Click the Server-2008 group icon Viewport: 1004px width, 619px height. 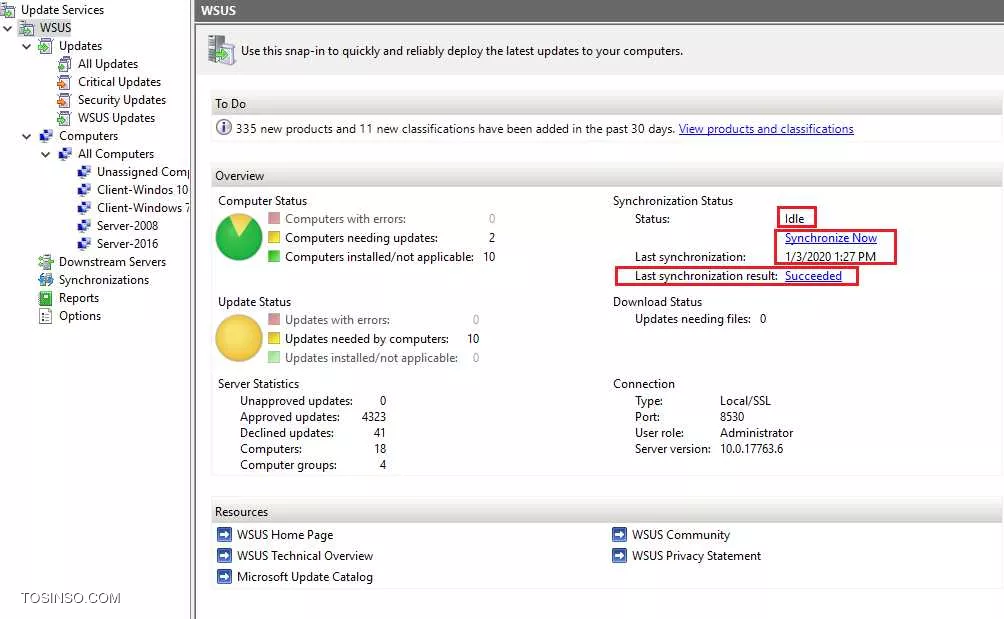(x=84, y=225)
